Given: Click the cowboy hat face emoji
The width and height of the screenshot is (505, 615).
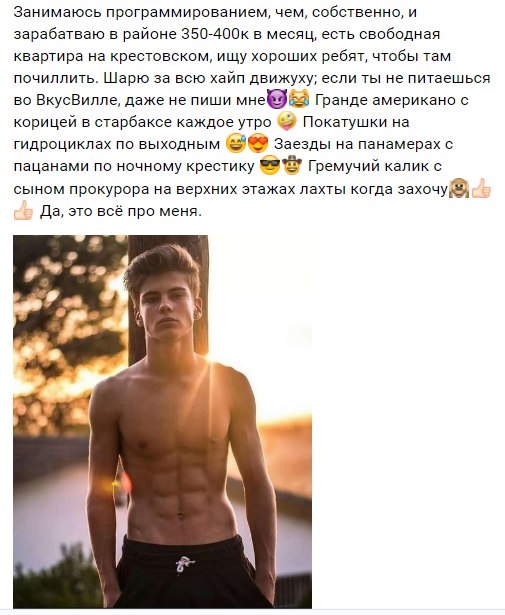Looking at the screenshot, I should pos(292,166).
